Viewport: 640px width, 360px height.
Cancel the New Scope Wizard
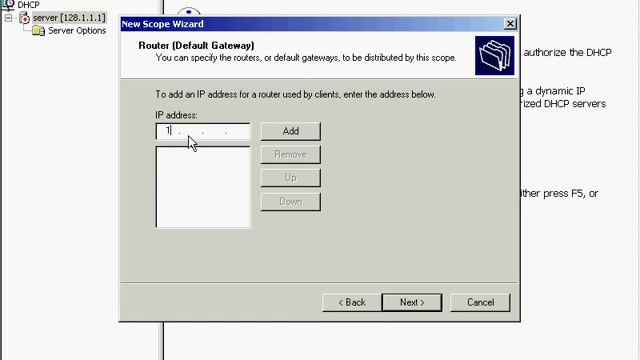click(x=480, y=302)
